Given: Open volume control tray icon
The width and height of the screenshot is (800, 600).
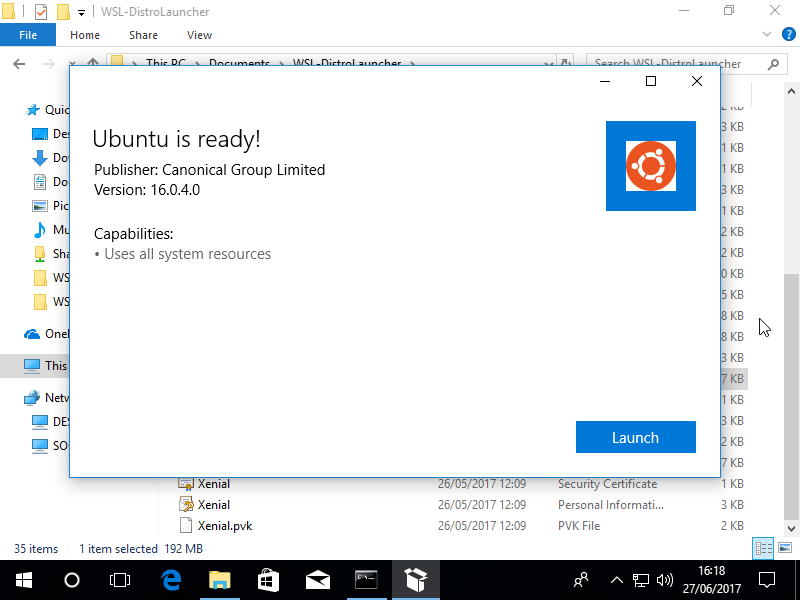Looking at the screenshot, I should pos(665,580).
